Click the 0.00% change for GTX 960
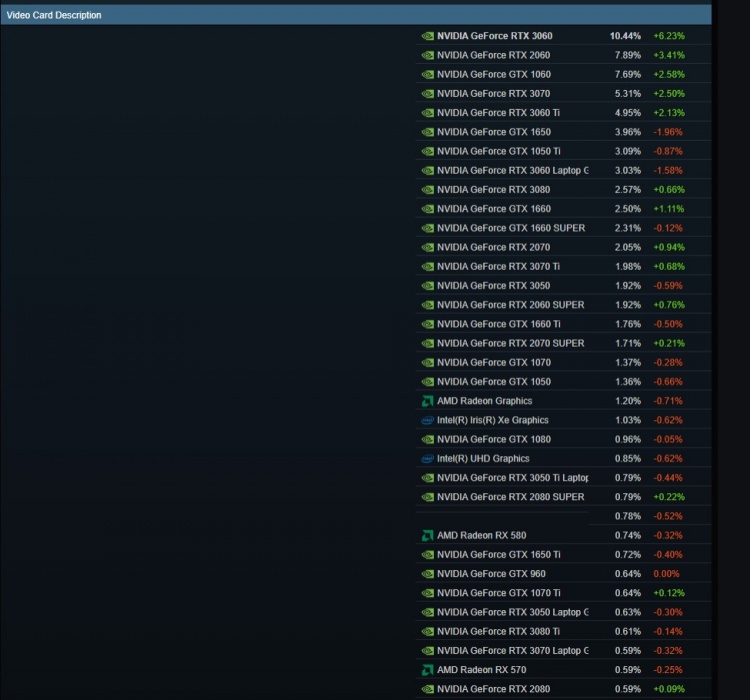Screen dimensions: 750x700 tap(666, 574)
